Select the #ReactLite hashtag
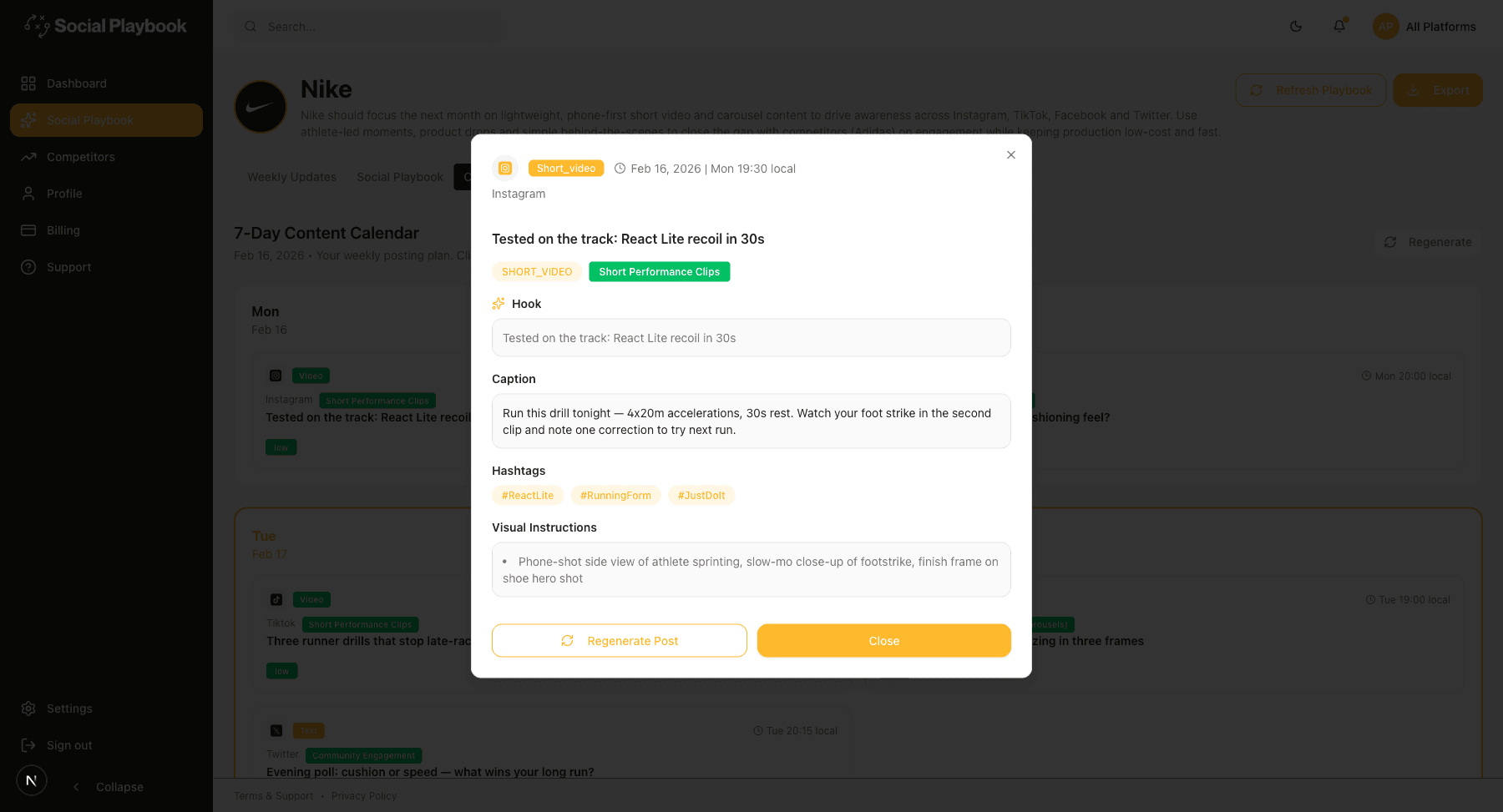This screenshot has width=1503, height=812. pos(528,496)
